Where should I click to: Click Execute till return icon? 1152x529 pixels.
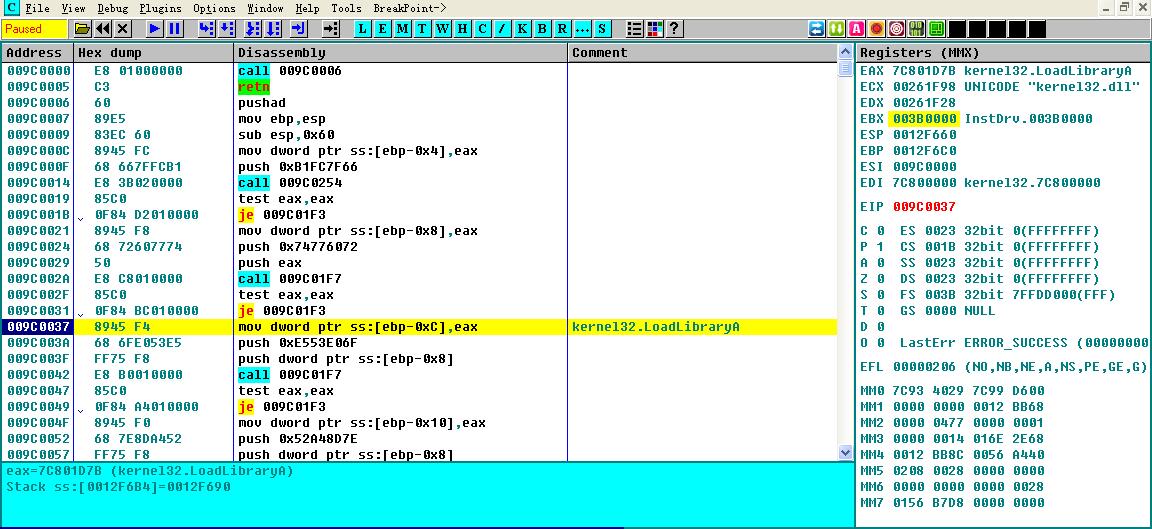coord(298,29)
